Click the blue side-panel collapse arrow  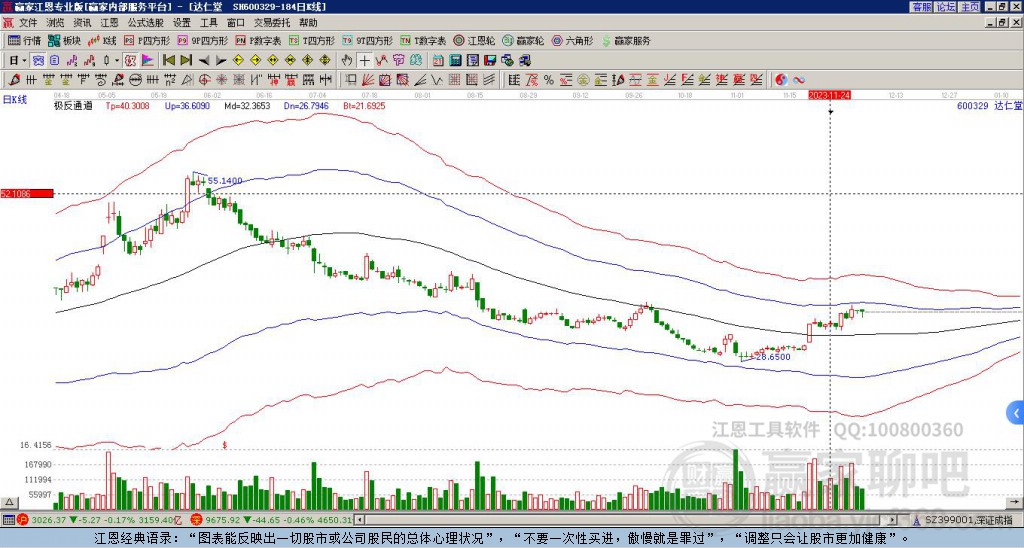click(1016, 413)
